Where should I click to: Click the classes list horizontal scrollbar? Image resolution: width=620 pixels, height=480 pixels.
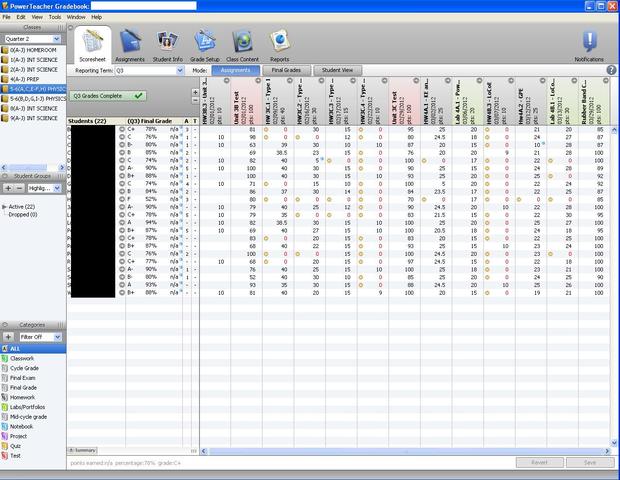click(x=33, y=168)
